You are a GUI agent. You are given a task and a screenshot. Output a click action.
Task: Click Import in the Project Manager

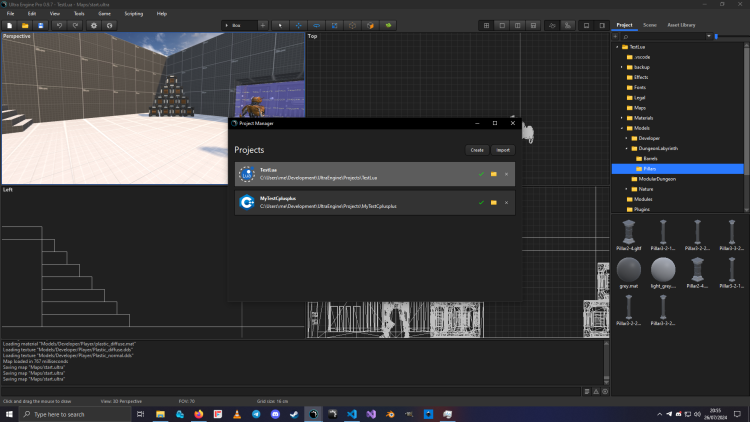(503, 150)
